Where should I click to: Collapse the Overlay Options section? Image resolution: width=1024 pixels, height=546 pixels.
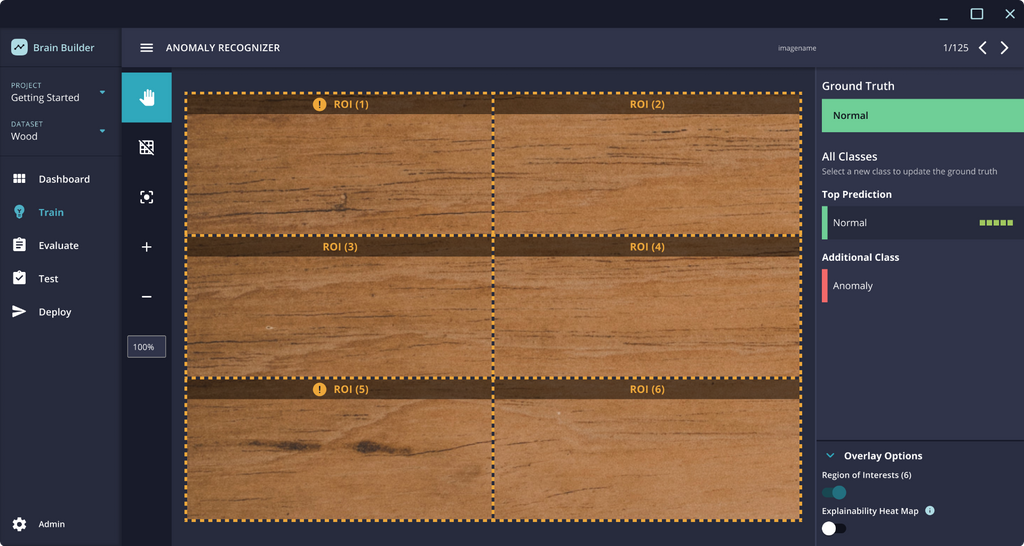pyautogui.click(x=830, y=456)
